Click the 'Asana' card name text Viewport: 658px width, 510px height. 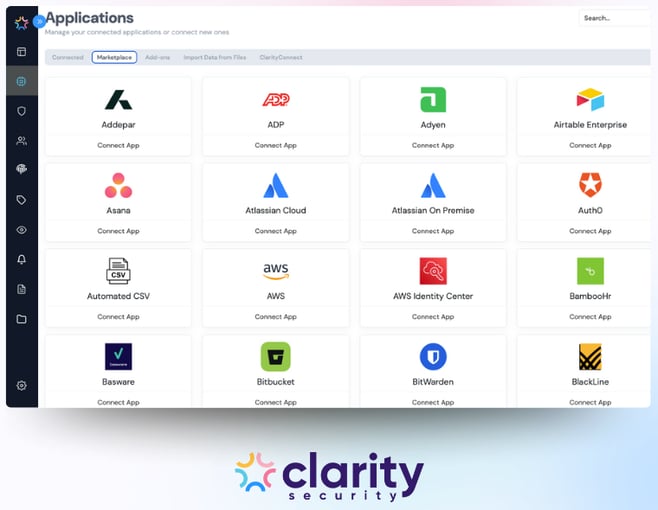118,210
